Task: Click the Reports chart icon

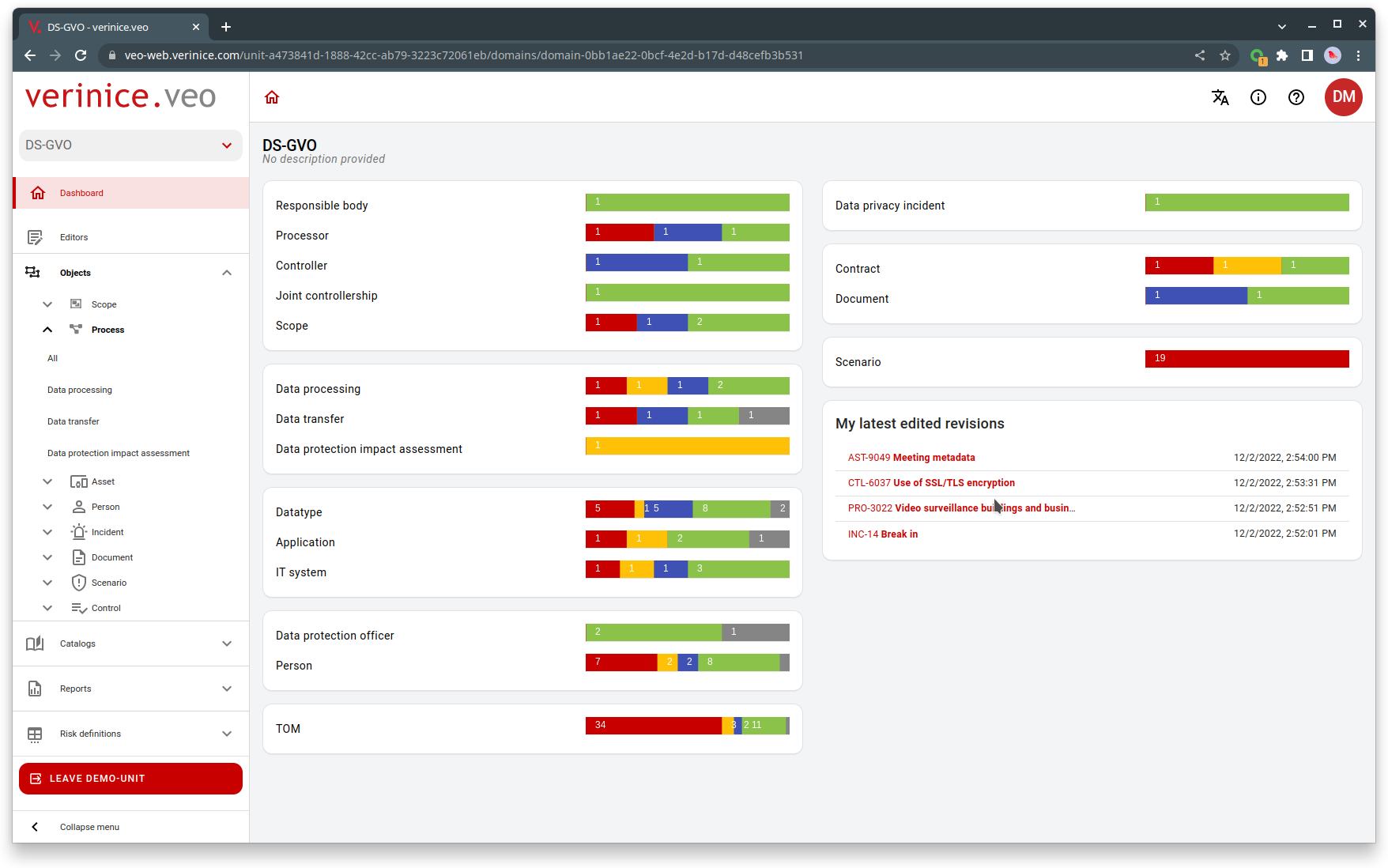Action: pyautogui.click(x=35, y=689)
